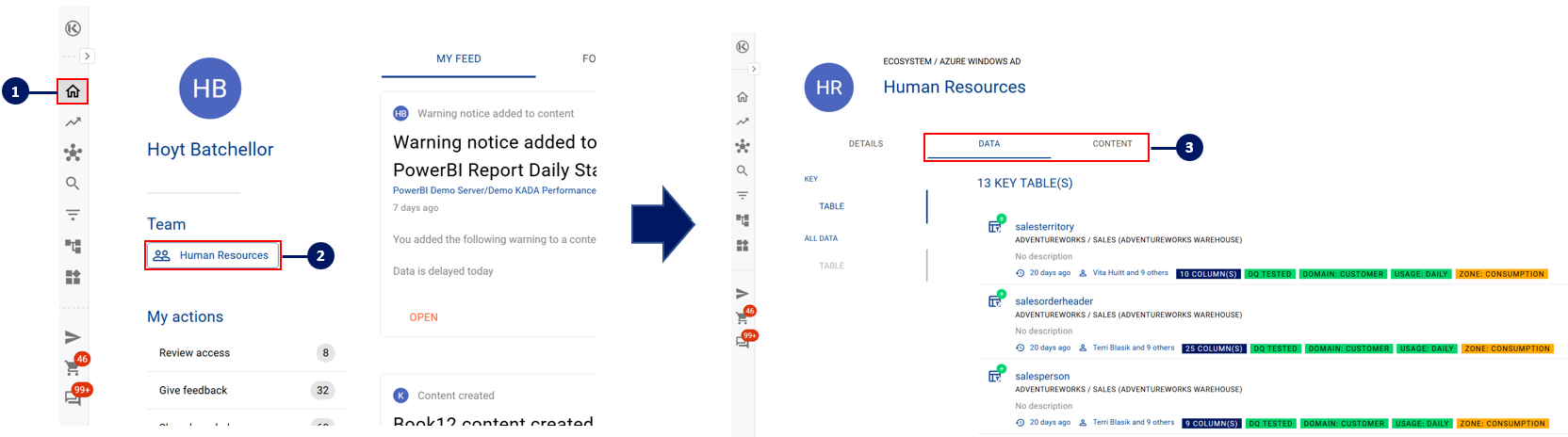Open the messages icon with 99+ badge
This screenshot has width=1568, height=437.
[73, 398]
